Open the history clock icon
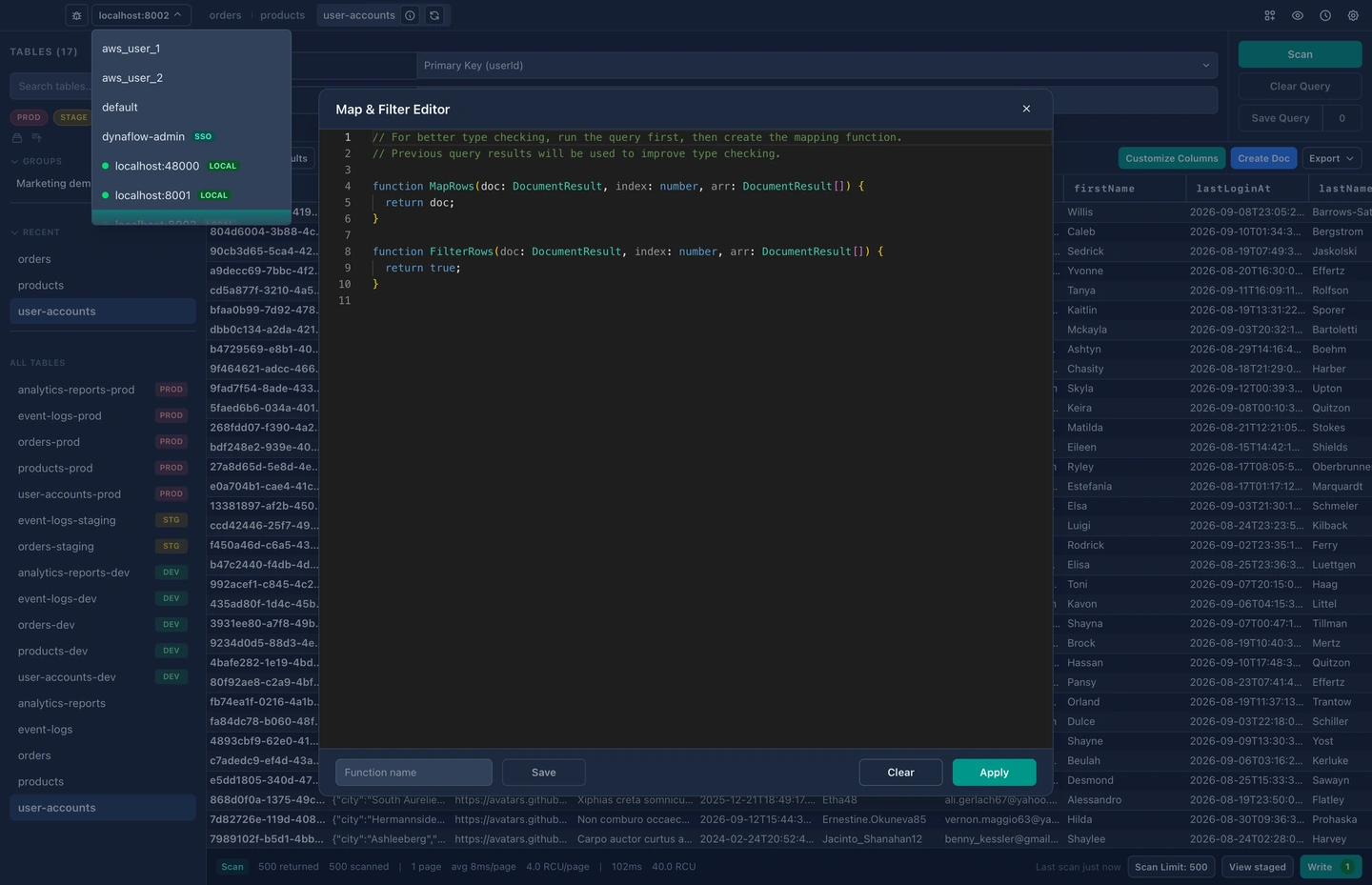The width and height of the screenshot is (1372, 885). (1325, 15)
